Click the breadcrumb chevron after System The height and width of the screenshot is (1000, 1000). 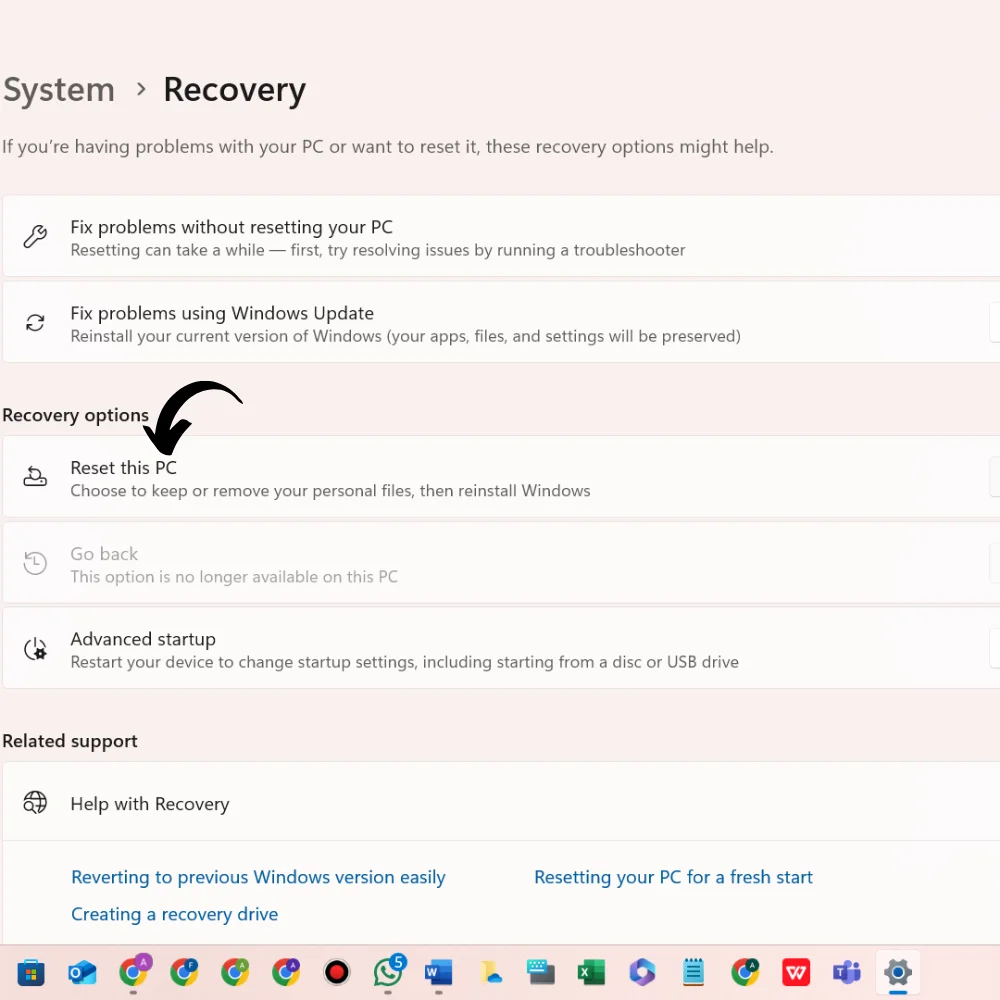(x=141, y=89)
